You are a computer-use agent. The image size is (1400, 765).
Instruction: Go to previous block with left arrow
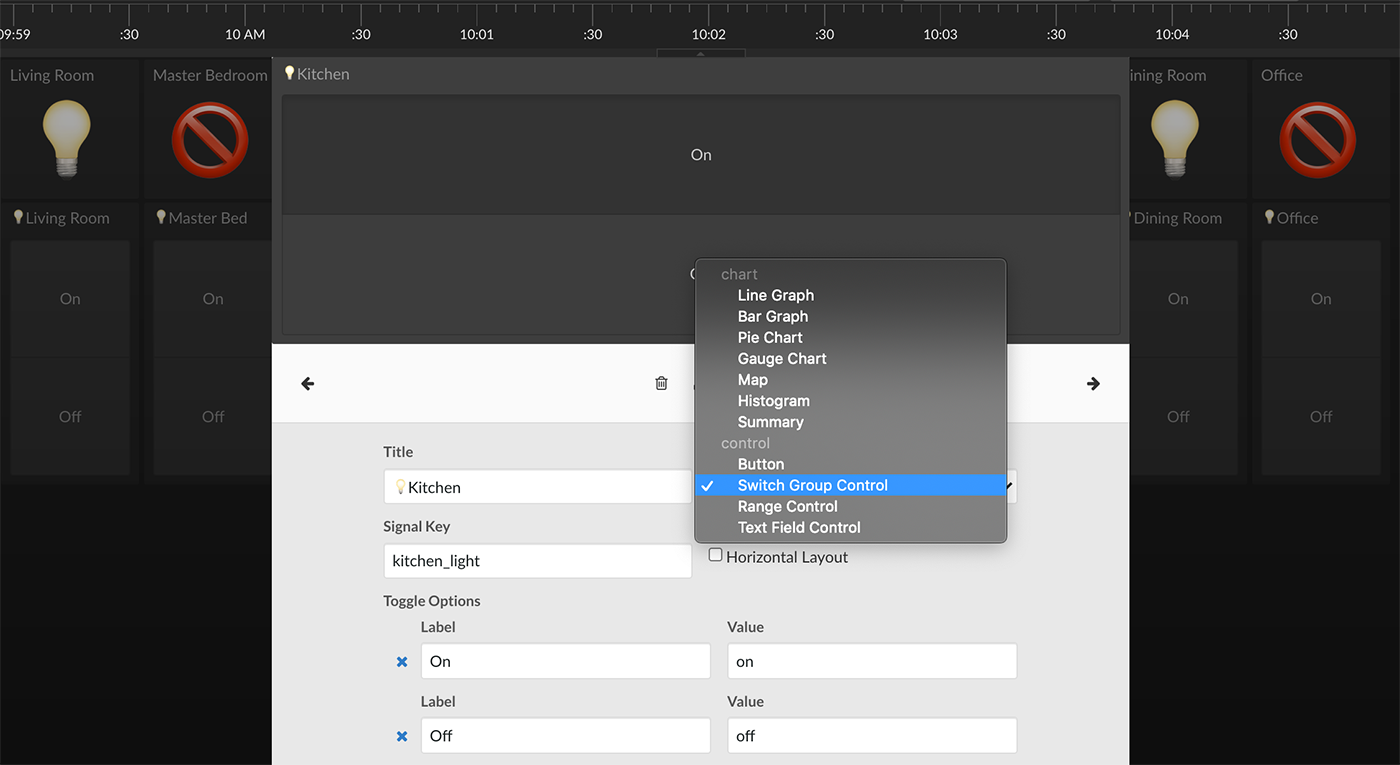[308, 383]
